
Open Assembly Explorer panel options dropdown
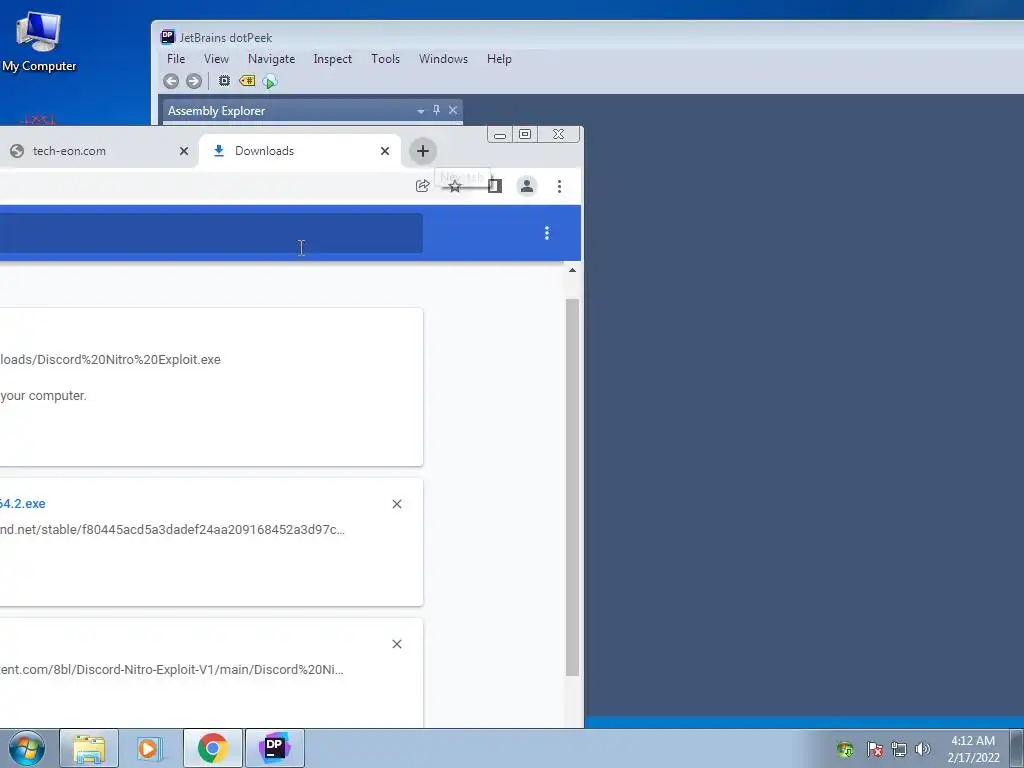pos(421,112)
